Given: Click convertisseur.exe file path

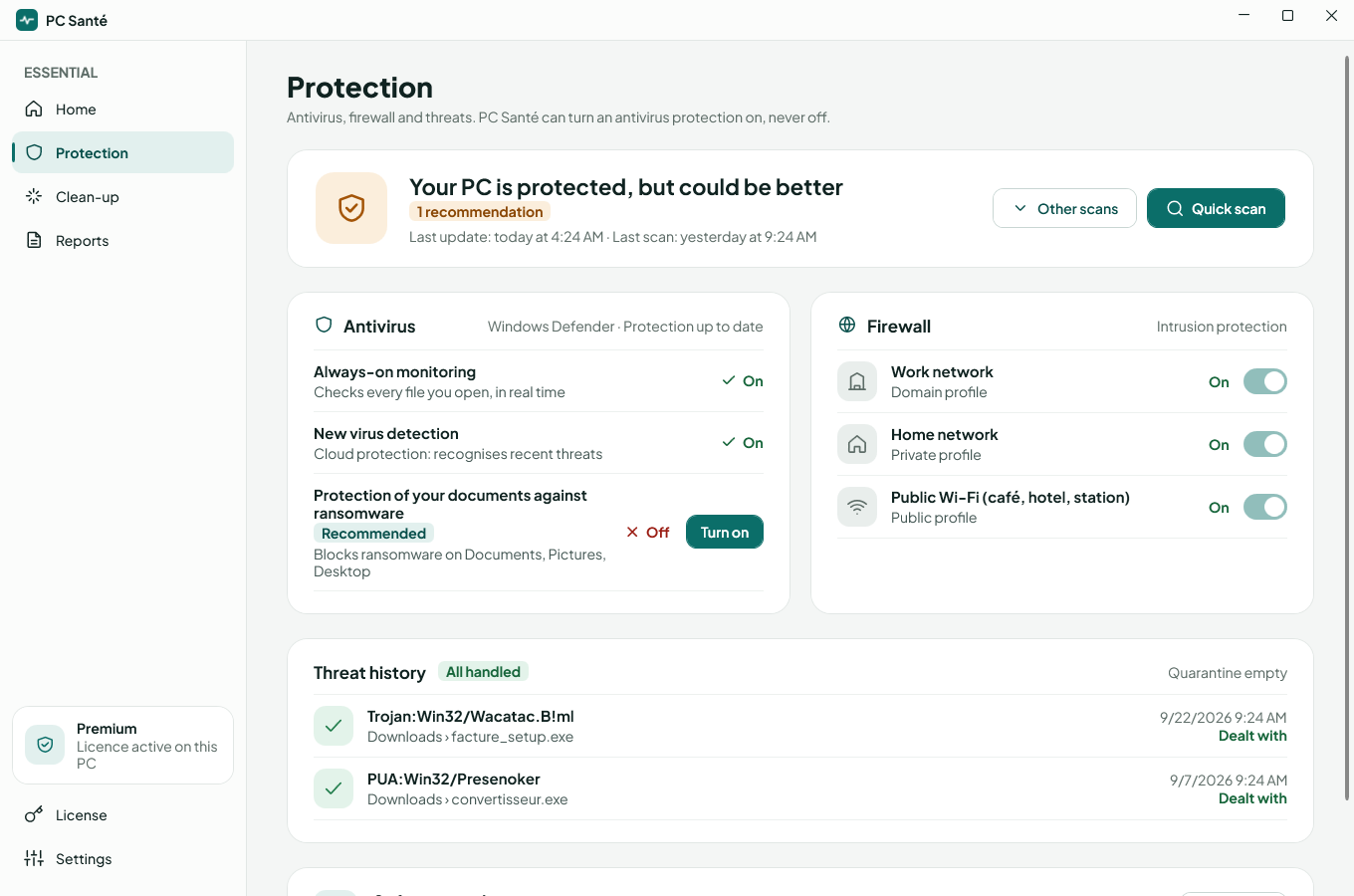Looking at the screenshot, I should 467,799.
